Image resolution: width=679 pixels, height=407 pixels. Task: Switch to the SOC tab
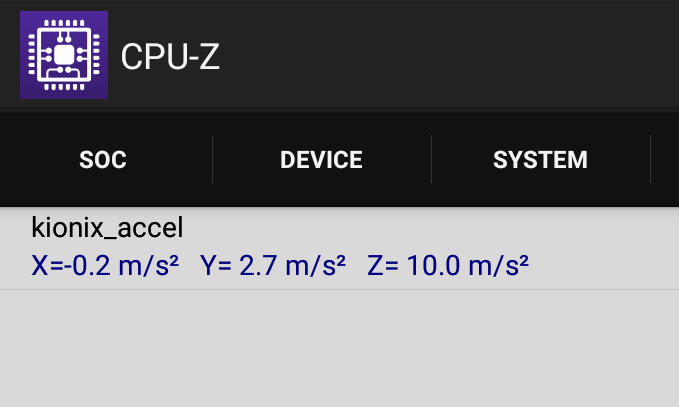click(x=103, y=160)
